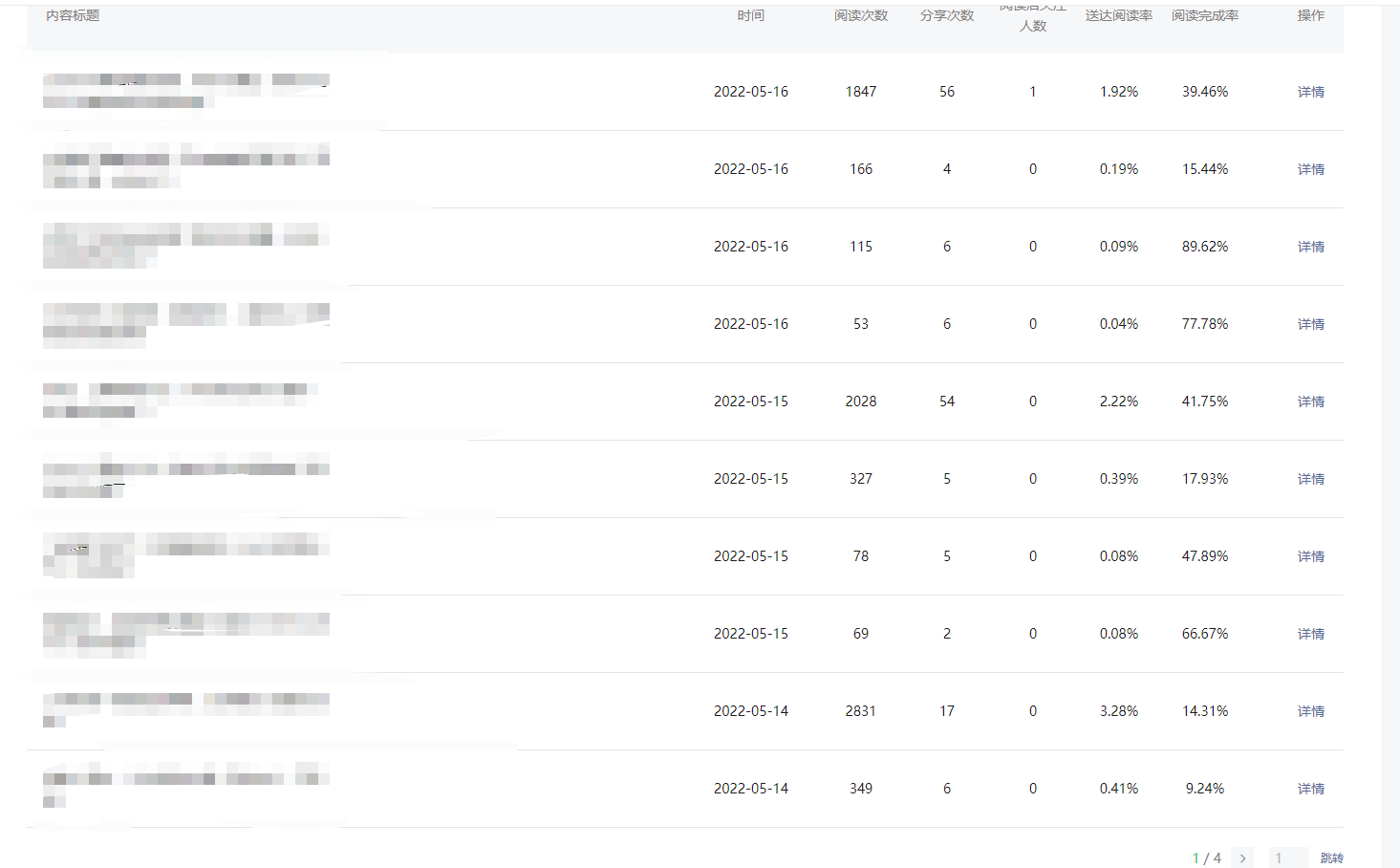Select the read count 349 cell

pos(861,789)
